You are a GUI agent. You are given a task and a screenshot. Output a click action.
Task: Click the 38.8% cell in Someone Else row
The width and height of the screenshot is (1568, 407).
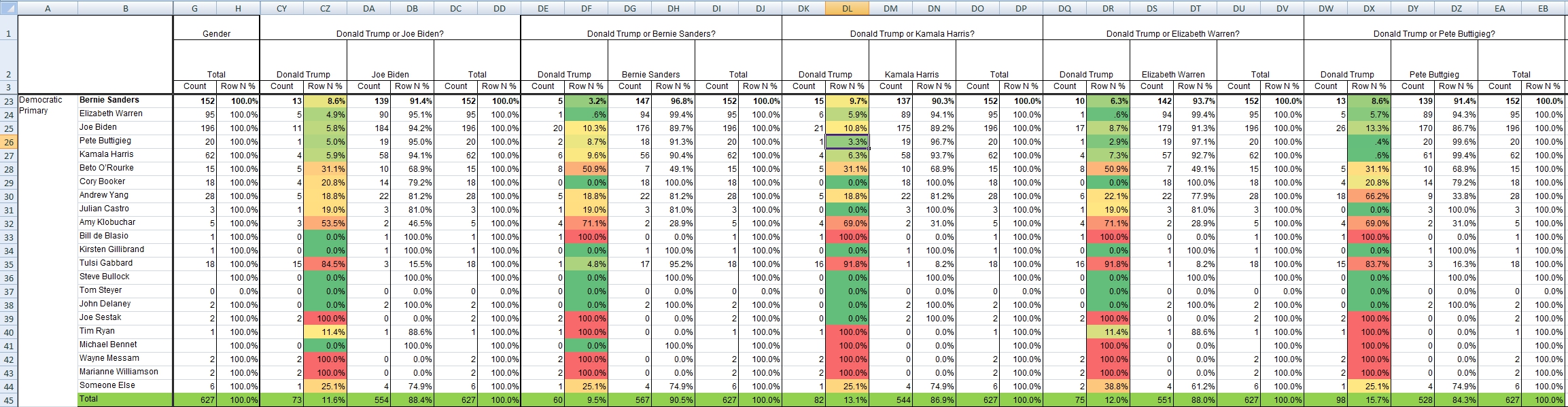pos(1108,387)
